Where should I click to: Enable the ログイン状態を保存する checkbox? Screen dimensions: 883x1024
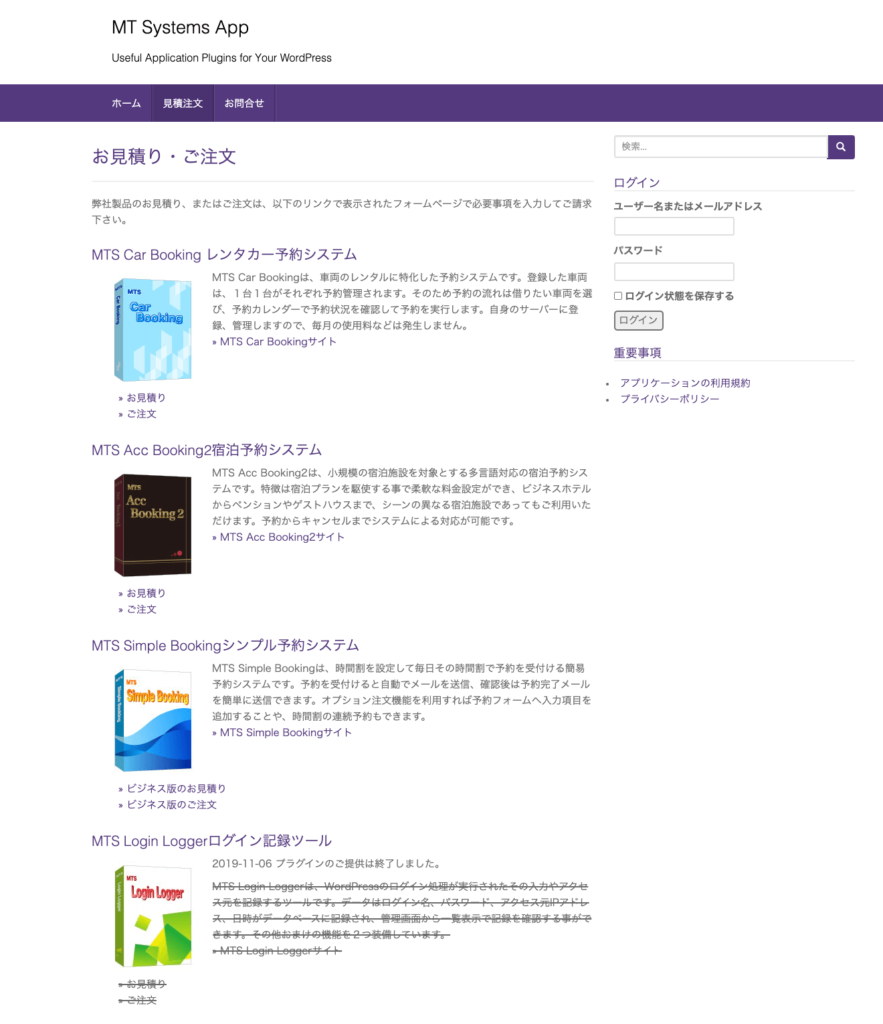click(618, 296)
